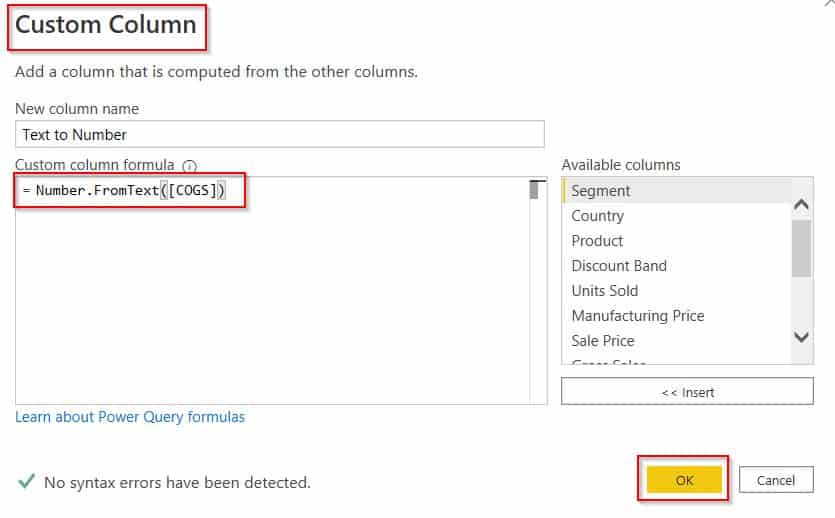Image resolution: width=835 pixels, height=518 pixels.
Task: Click the Custom Column dialog title
Action: (106, 25)
